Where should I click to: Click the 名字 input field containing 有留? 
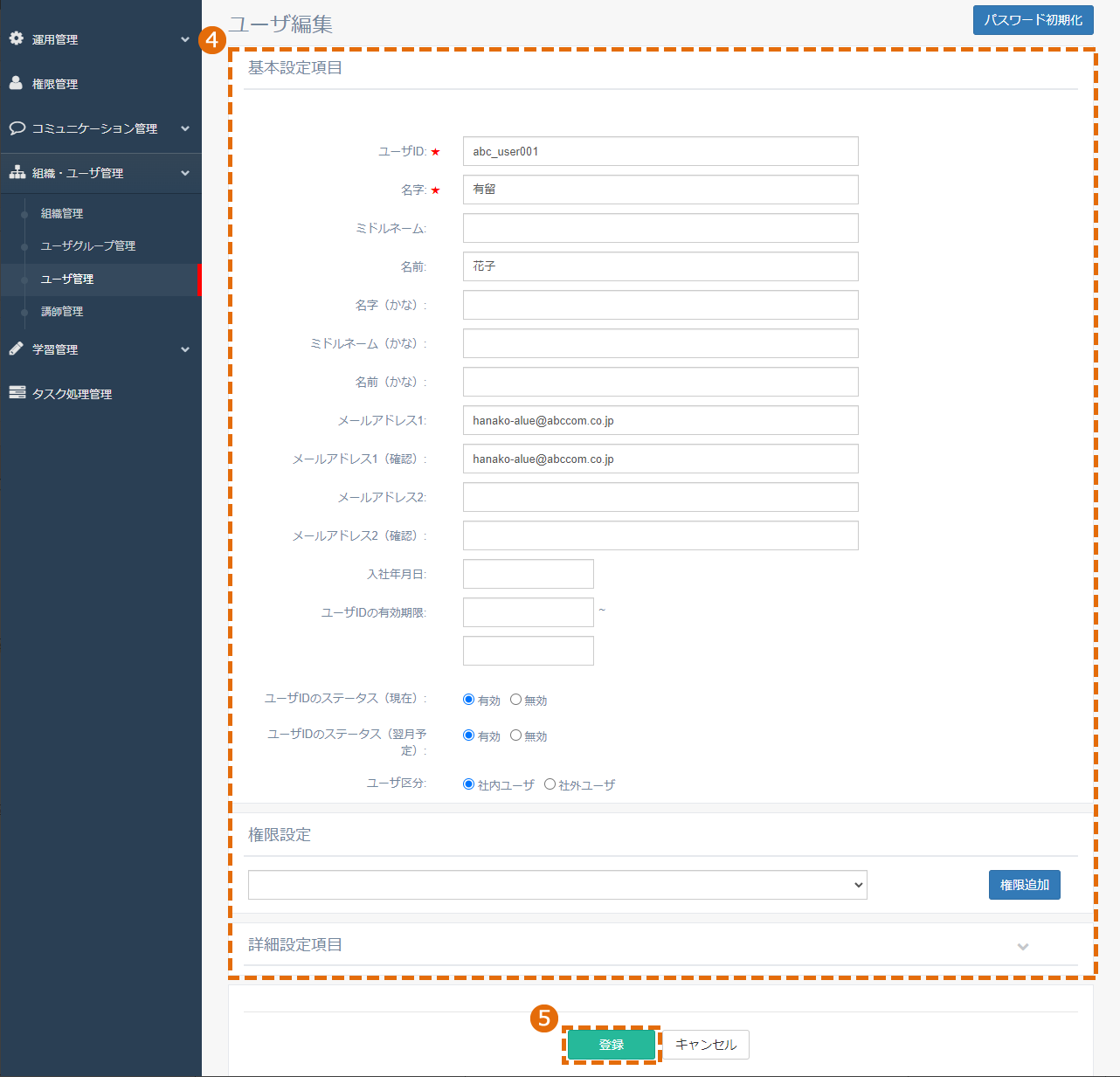pyautogui.click(x=660, y=190)
